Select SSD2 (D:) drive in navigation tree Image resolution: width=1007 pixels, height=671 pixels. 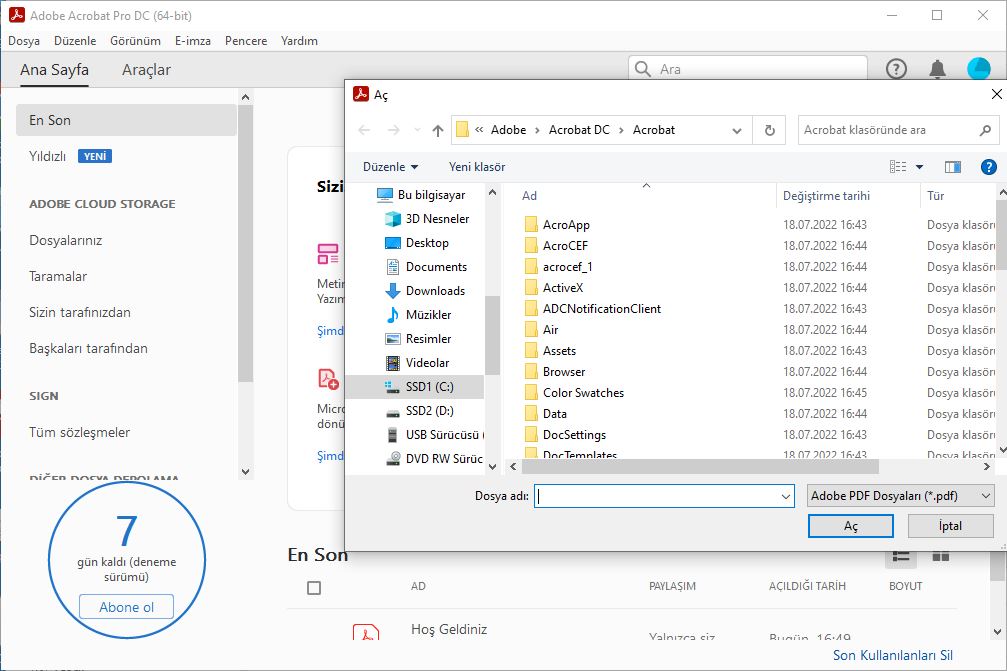tap(419, 410)
